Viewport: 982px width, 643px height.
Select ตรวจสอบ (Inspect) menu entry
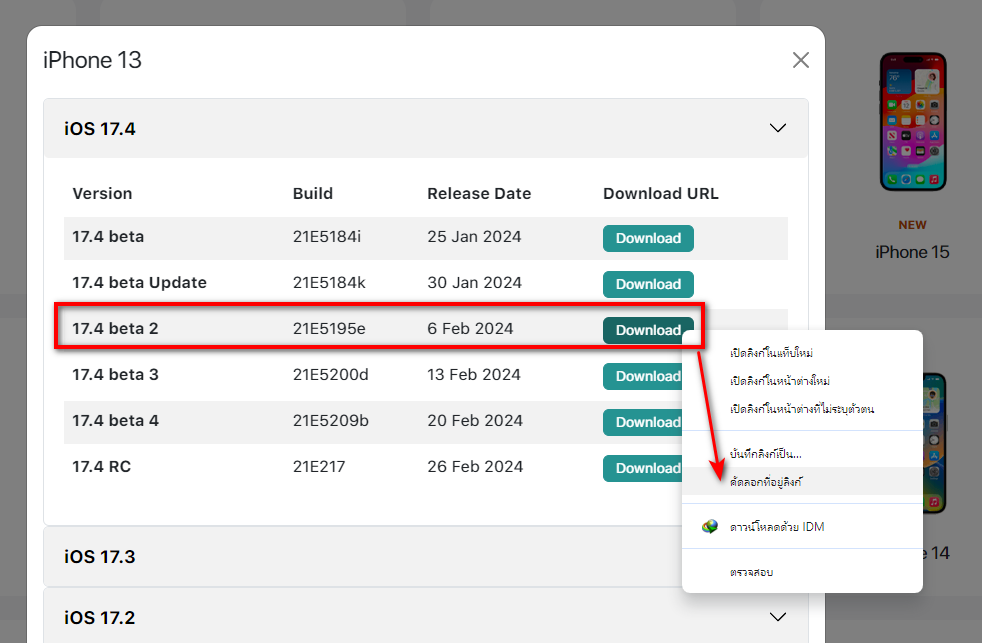802,572
